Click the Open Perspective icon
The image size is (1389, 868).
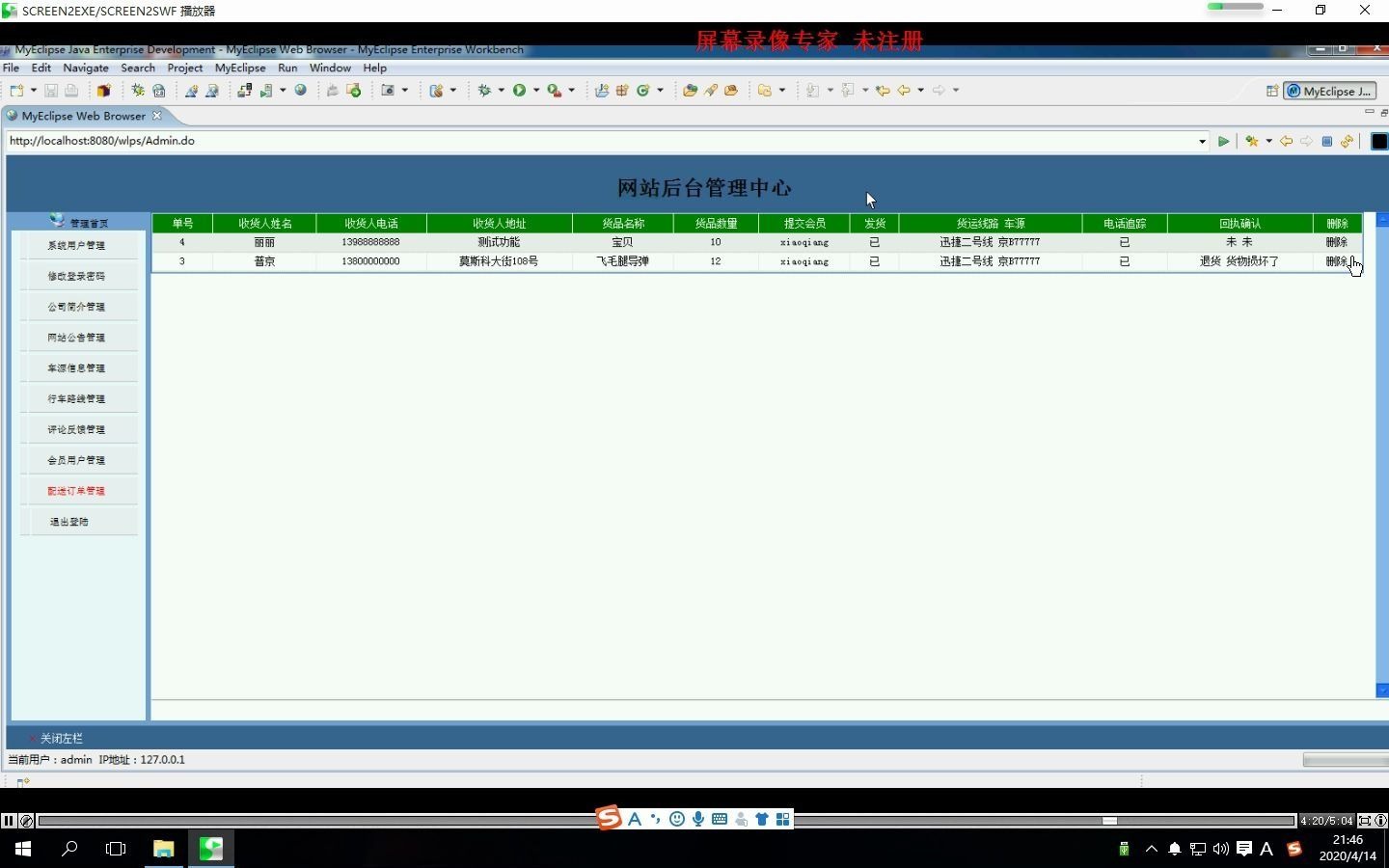[1271, 91]
